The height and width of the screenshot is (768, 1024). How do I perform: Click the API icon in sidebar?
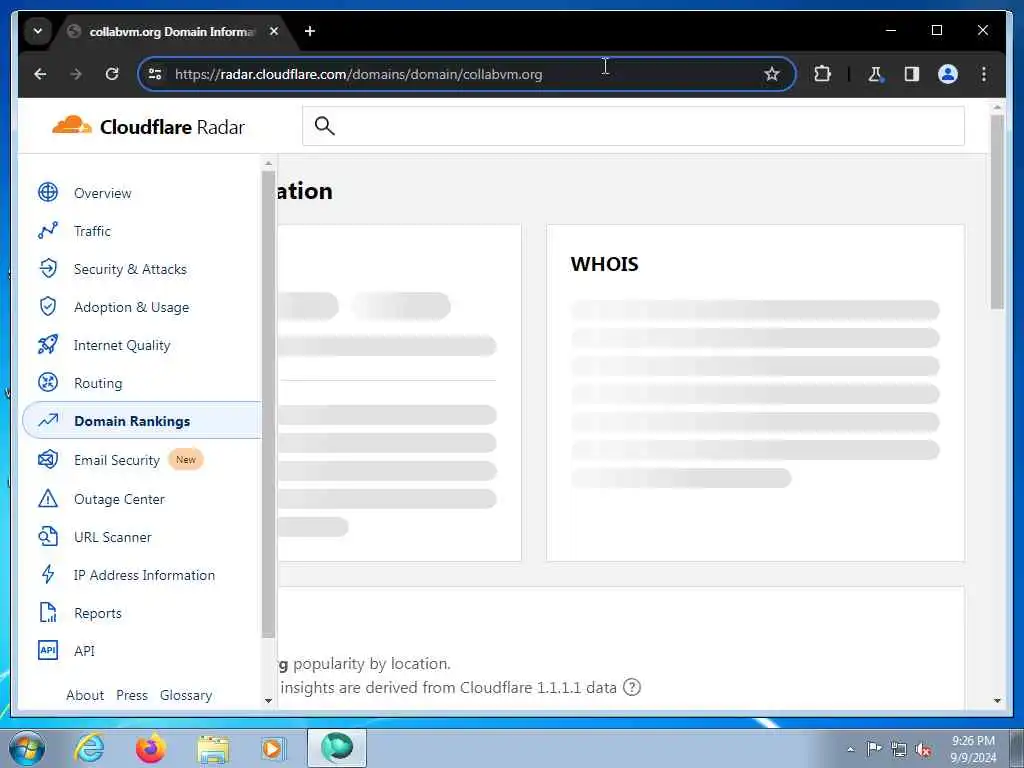[x=48, y=650]
